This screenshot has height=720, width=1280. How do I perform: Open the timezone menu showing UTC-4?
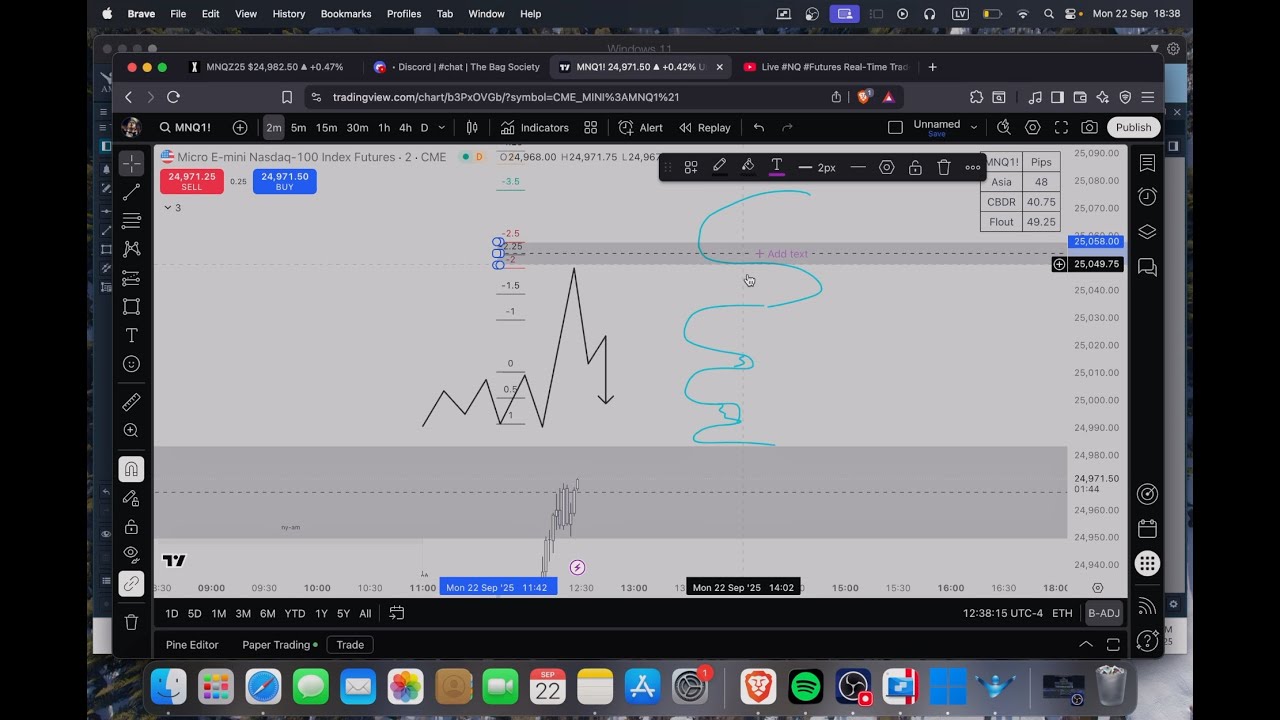pos(1003,613)
